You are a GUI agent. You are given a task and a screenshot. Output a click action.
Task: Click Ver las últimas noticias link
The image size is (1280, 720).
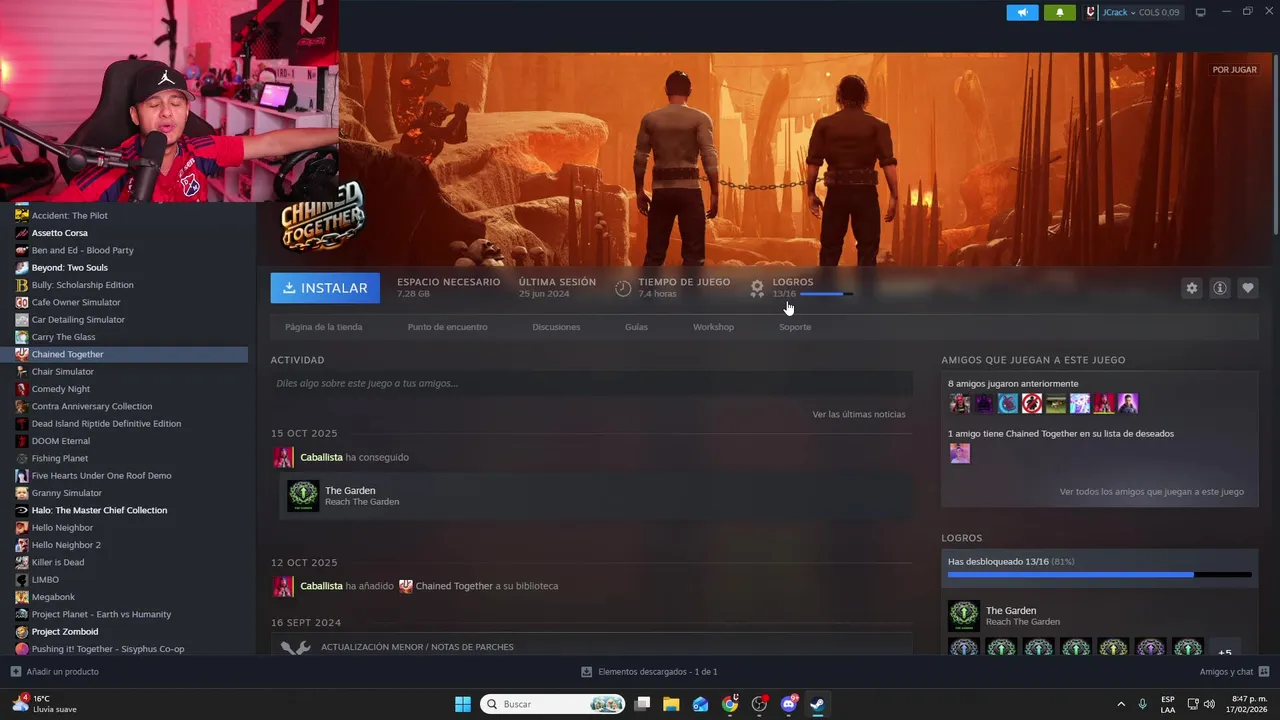pyautogui.click(x=859, y=414)
